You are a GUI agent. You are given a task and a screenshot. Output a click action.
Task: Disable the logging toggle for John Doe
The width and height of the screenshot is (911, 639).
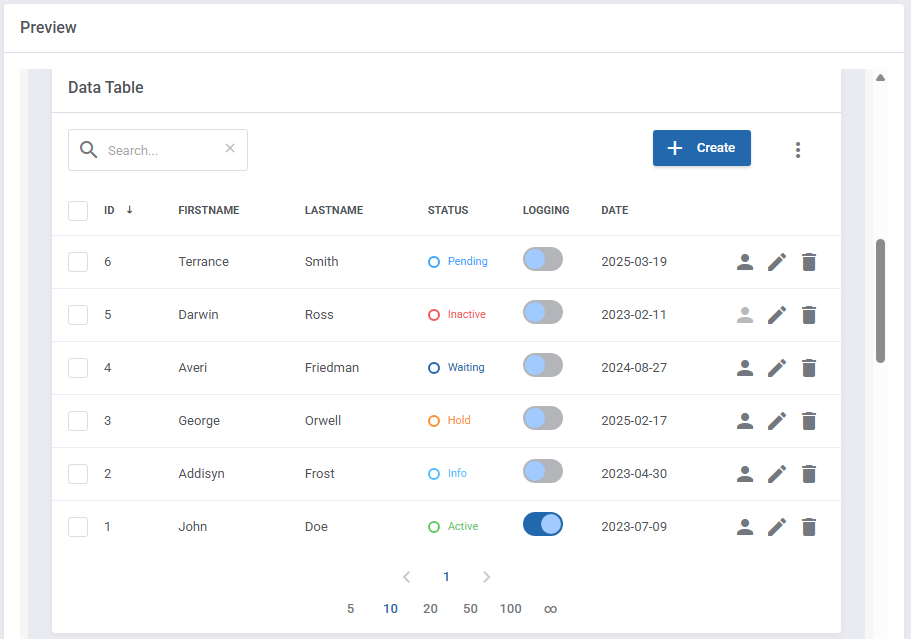pos(543,524)
